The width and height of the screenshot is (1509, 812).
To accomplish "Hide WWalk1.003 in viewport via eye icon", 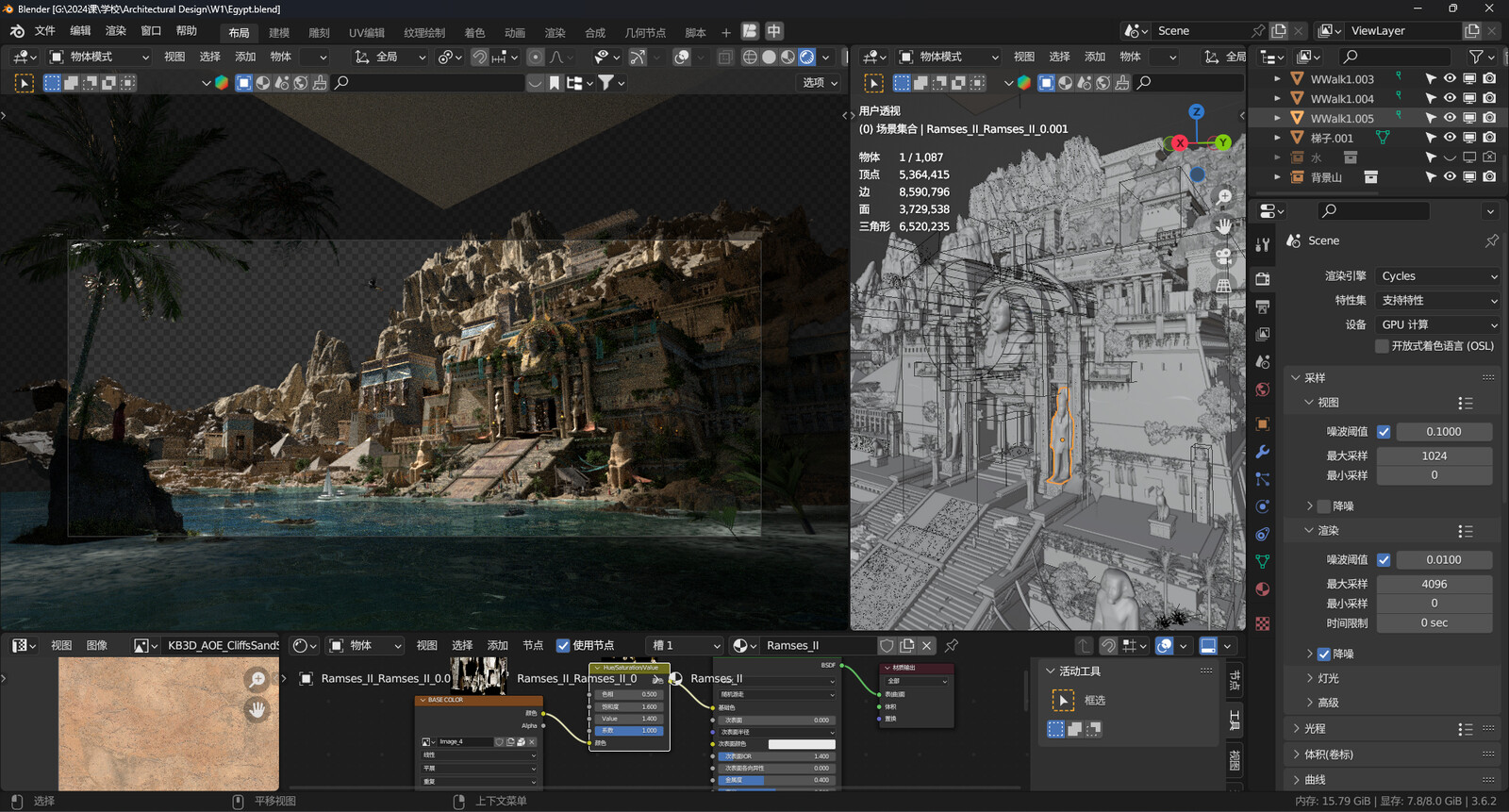I will (1450, 79).
